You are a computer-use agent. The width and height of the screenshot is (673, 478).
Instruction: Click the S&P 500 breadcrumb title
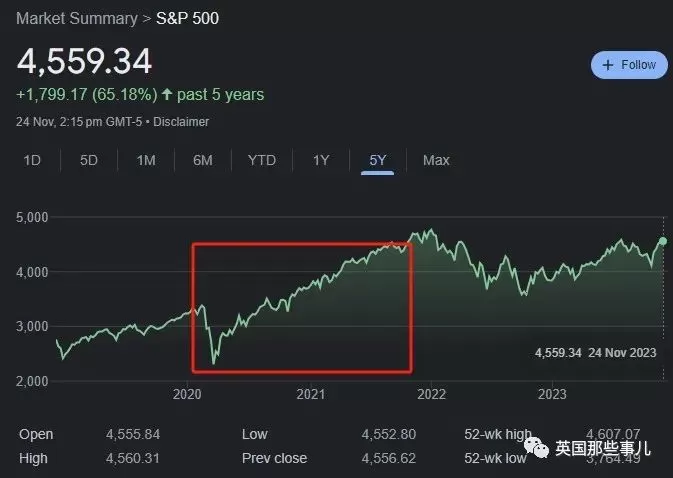[188, 18]
